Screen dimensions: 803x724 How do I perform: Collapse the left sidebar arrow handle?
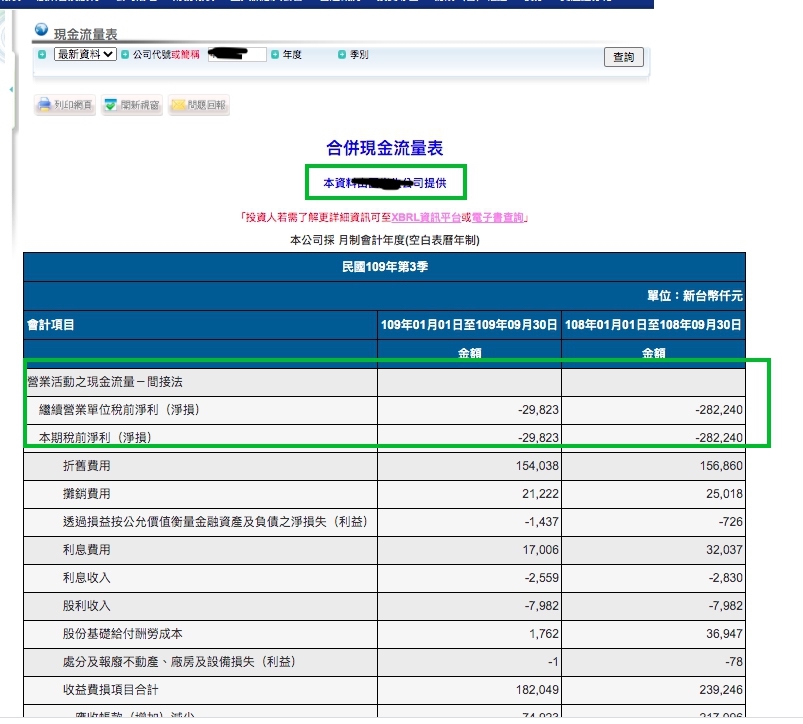[x=11, y=90]
